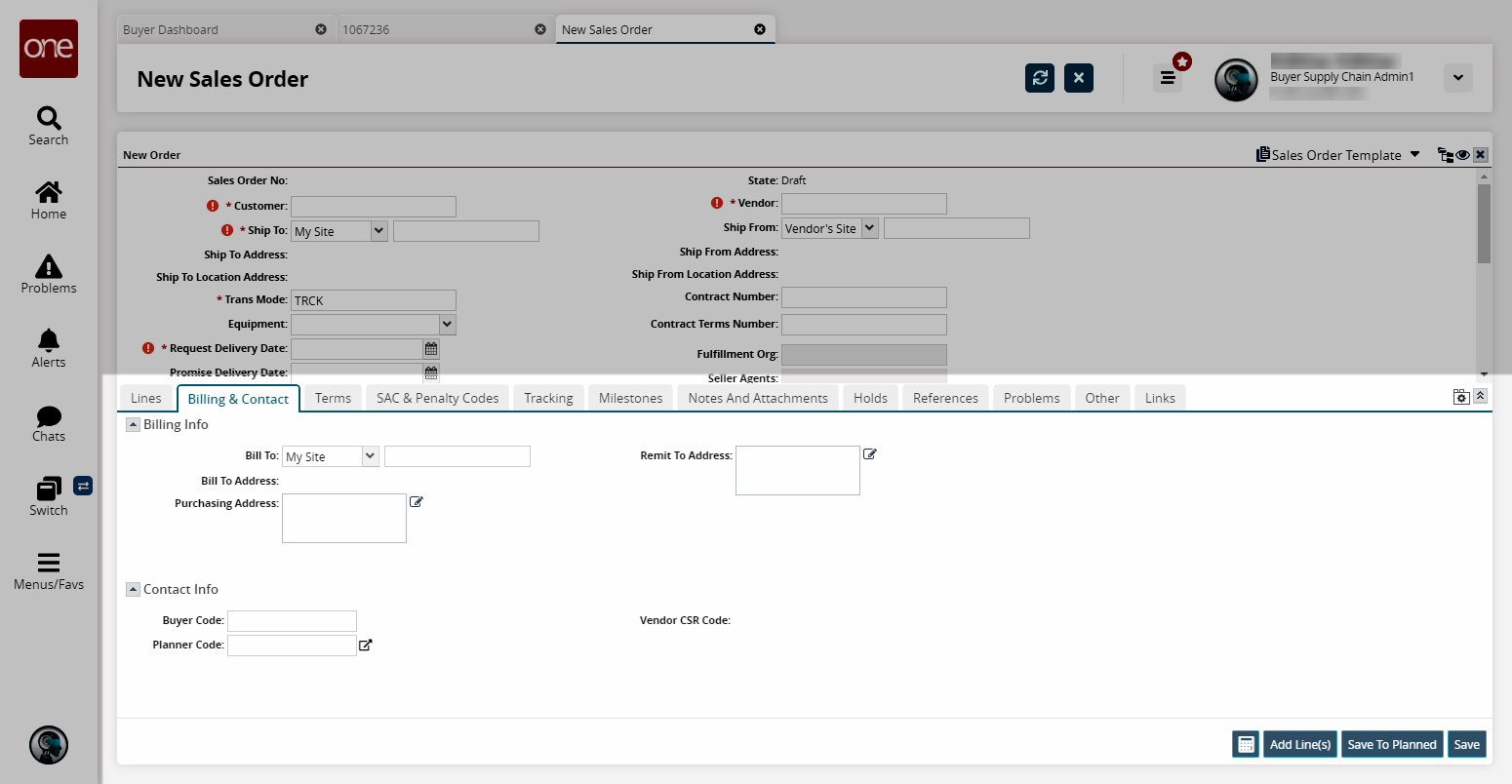Expand the user account dropdown arrow
The image size is (1512, 784).
1458,78
